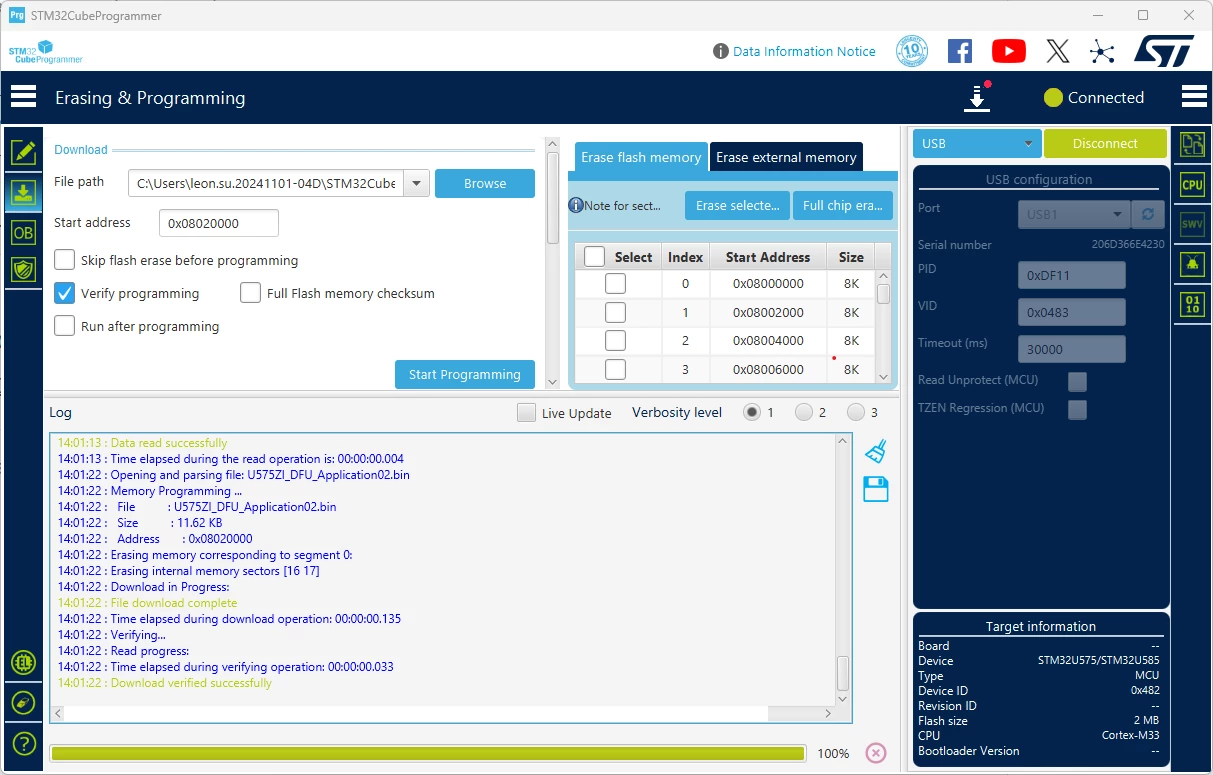Viewport: 1213px width, 775px height.
Task: Click the Index column header
Action: [685, 257]
